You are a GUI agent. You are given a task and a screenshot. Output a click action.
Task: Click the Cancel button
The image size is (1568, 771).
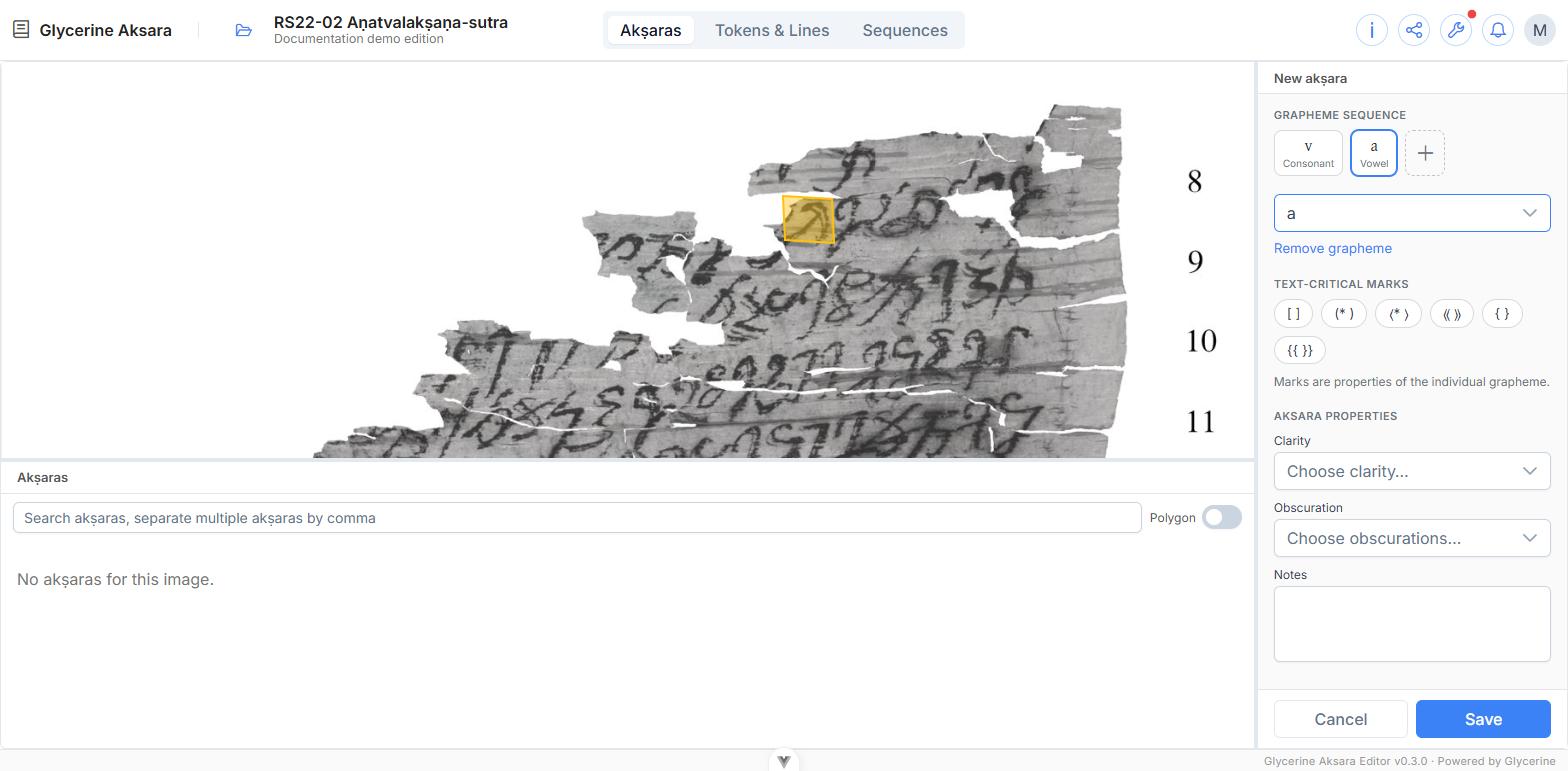[1341, 719]
